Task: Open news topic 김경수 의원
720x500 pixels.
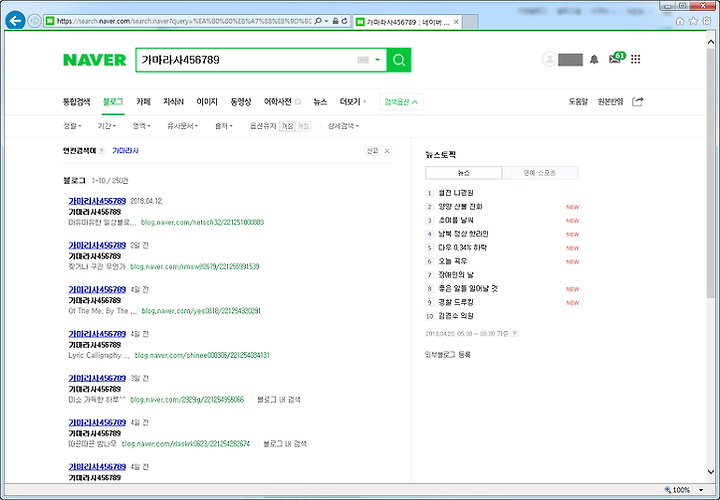Action: click(456, 316)
